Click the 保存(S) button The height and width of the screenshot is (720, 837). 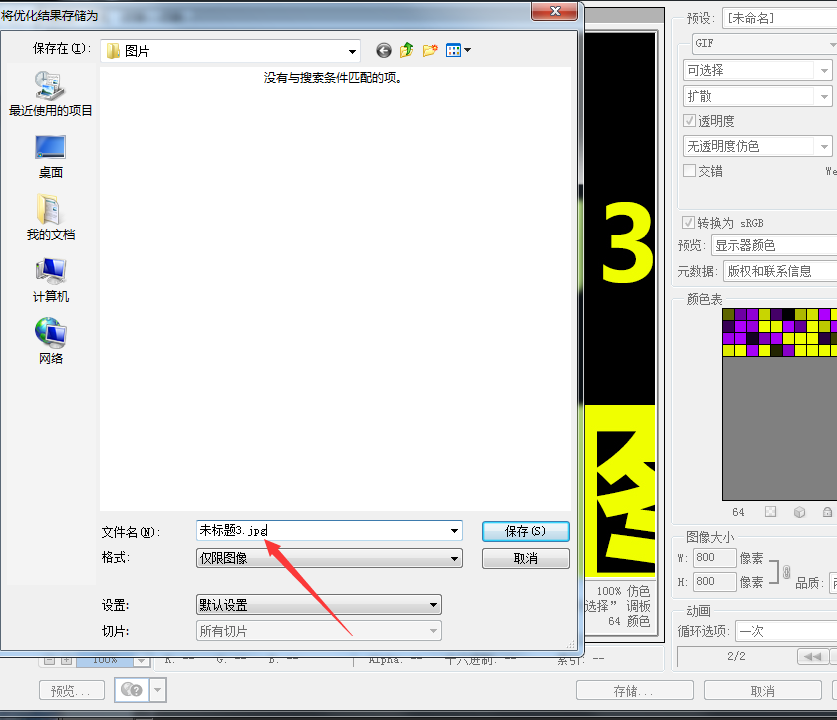coord(525,531)
